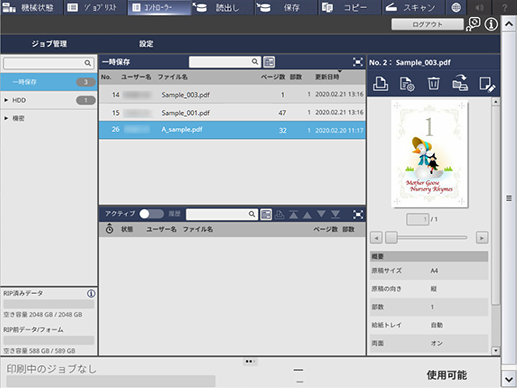Open the 設定 settings menu
The height and width of the screenshot is (388, 517).
tap(146, 44)
